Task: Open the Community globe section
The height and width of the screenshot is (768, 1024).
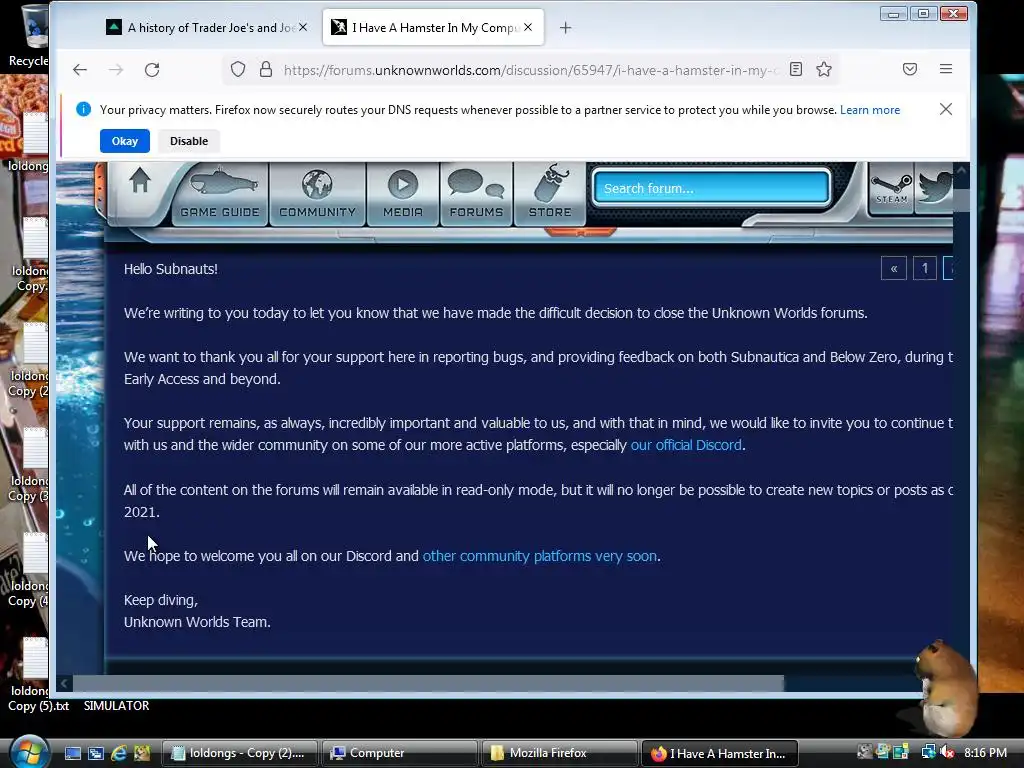Action: click(x=317, y=194)
